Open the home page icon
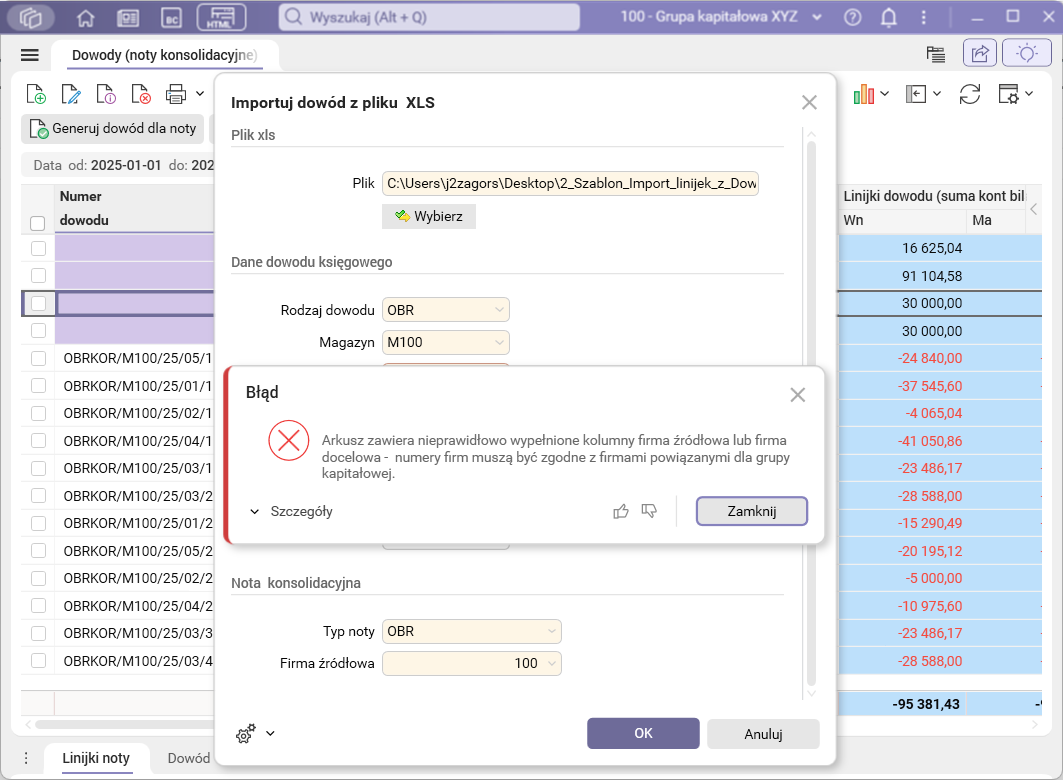This screenshot has height=780, width=1063. 85,18
